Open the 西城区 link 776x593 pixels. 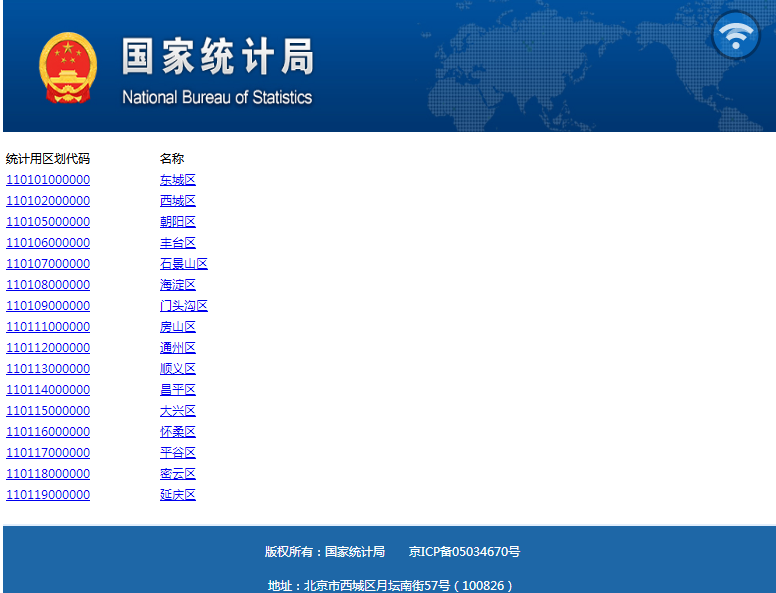[x=178, y=200]
